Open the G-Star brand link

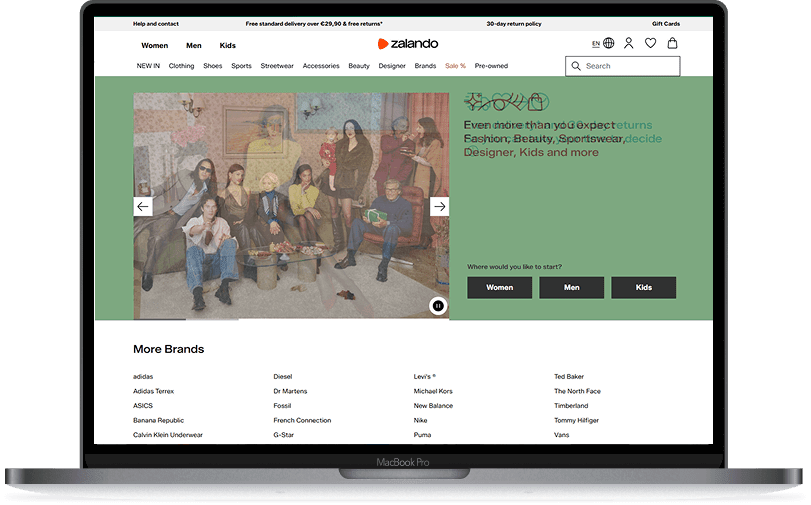[283, 435]
